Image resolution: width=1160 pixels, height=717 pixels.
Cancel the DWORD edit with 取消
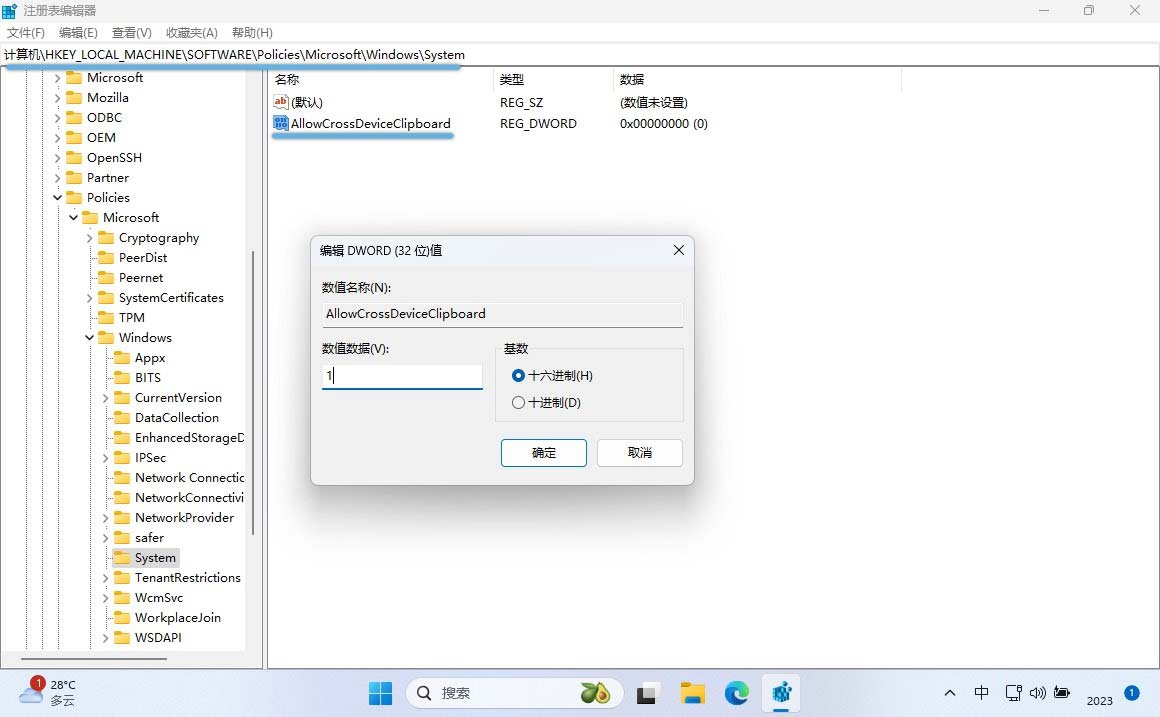[x=640, y=453]
